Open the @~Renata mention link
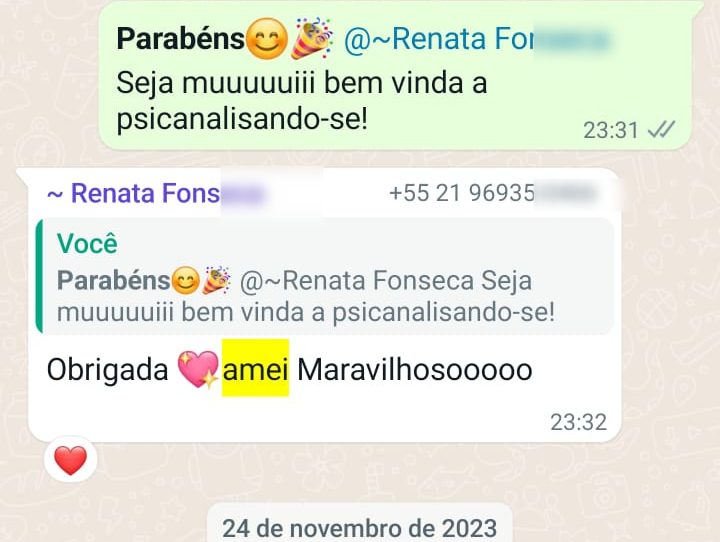This screenshot has width=720, height=542. pyautogui.click(x=476, y=39)
